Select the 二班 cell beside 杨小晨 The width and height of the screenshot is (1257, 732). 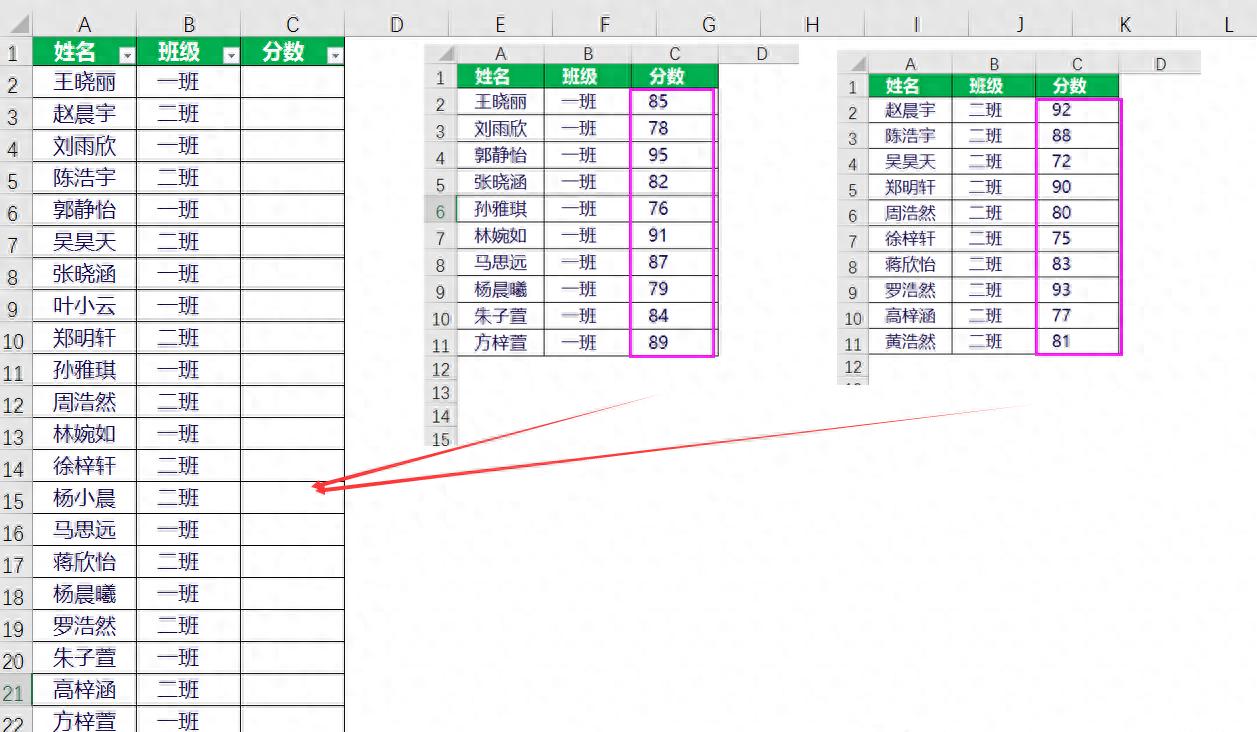[188, 498]
